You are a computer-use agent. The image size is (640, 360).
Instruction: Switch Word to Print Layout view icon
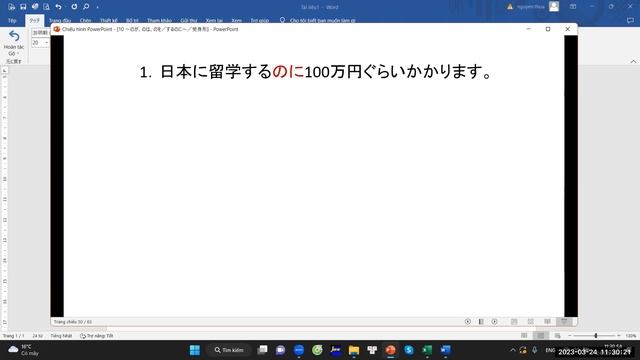540,336
